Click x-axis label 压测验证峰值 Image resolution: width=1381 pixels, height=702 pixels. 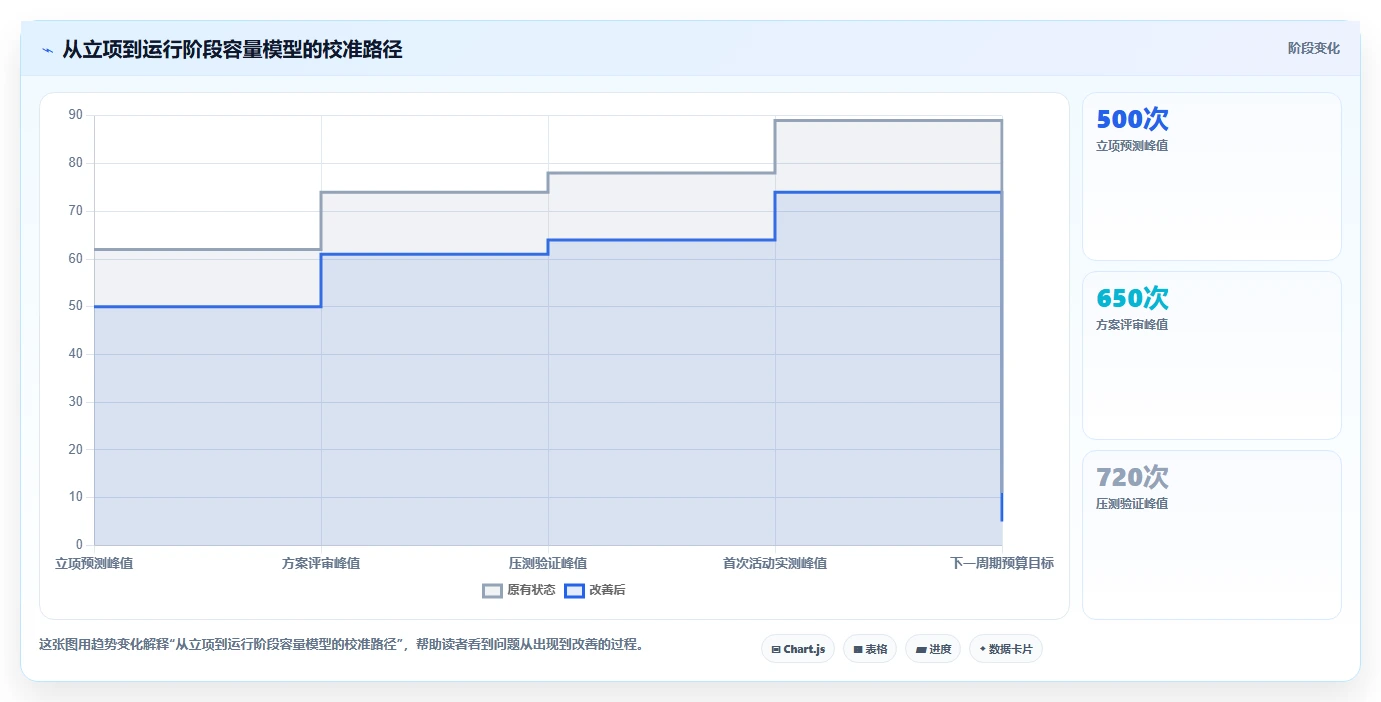548,563
